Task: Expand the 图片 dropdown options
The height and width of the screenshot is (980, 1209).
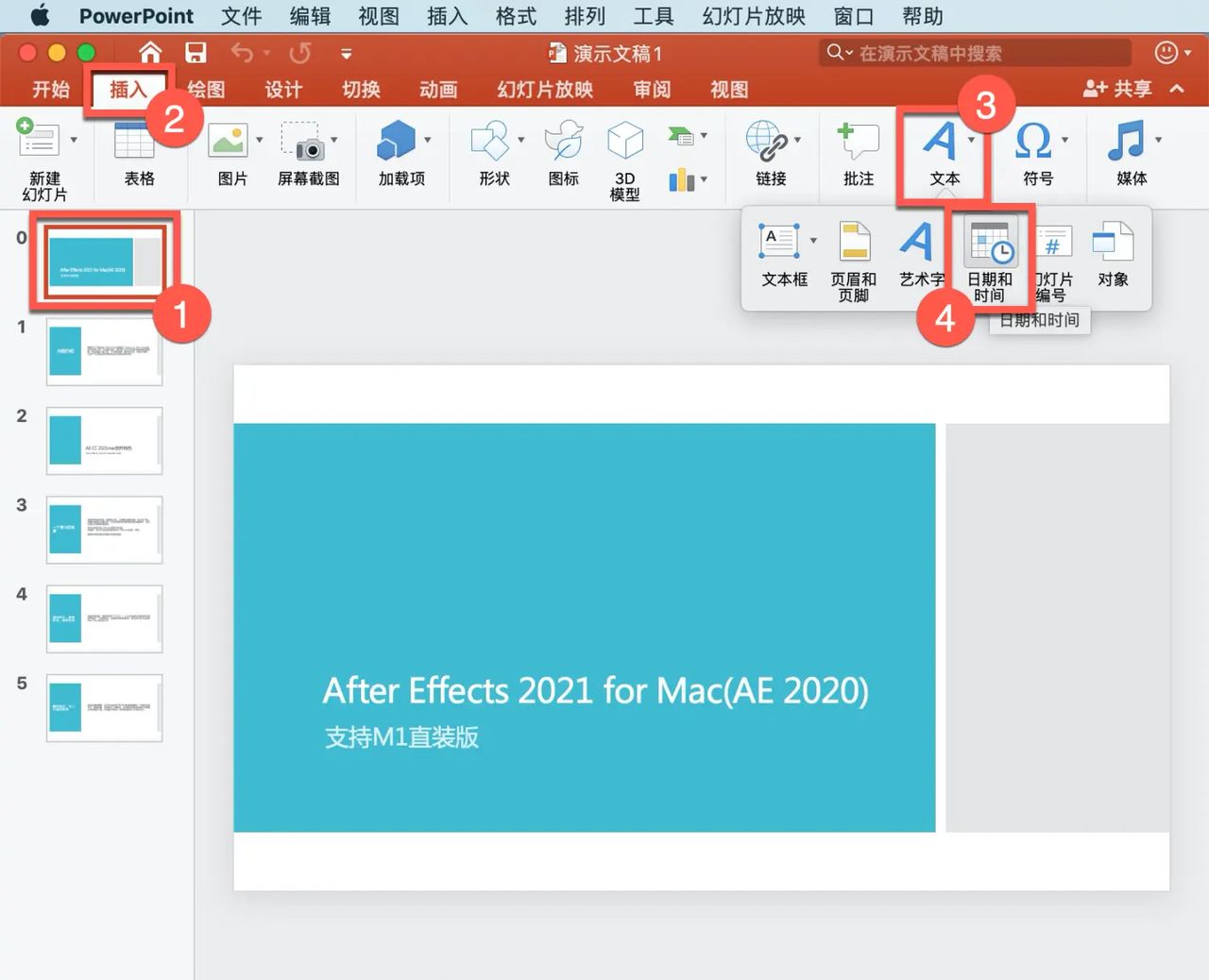Action: [x=258, y=139]
